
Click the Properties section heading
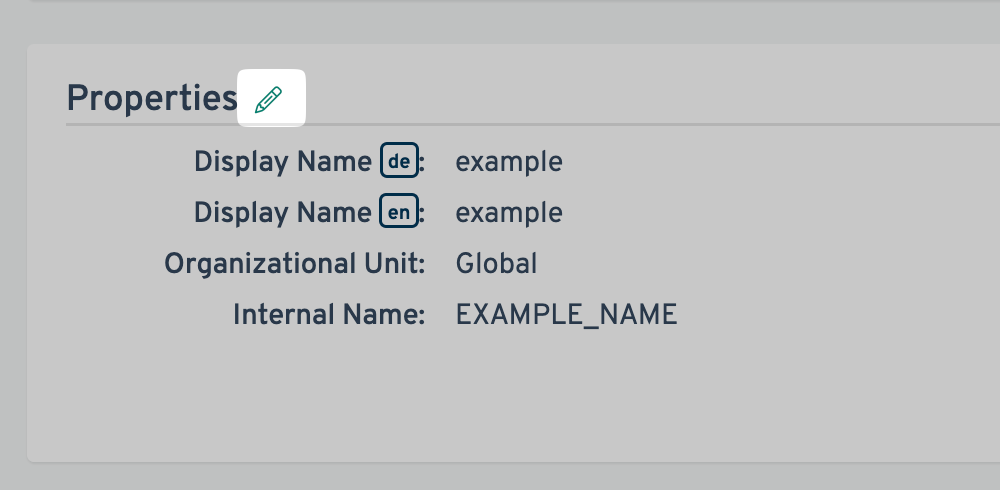[151, 98]
